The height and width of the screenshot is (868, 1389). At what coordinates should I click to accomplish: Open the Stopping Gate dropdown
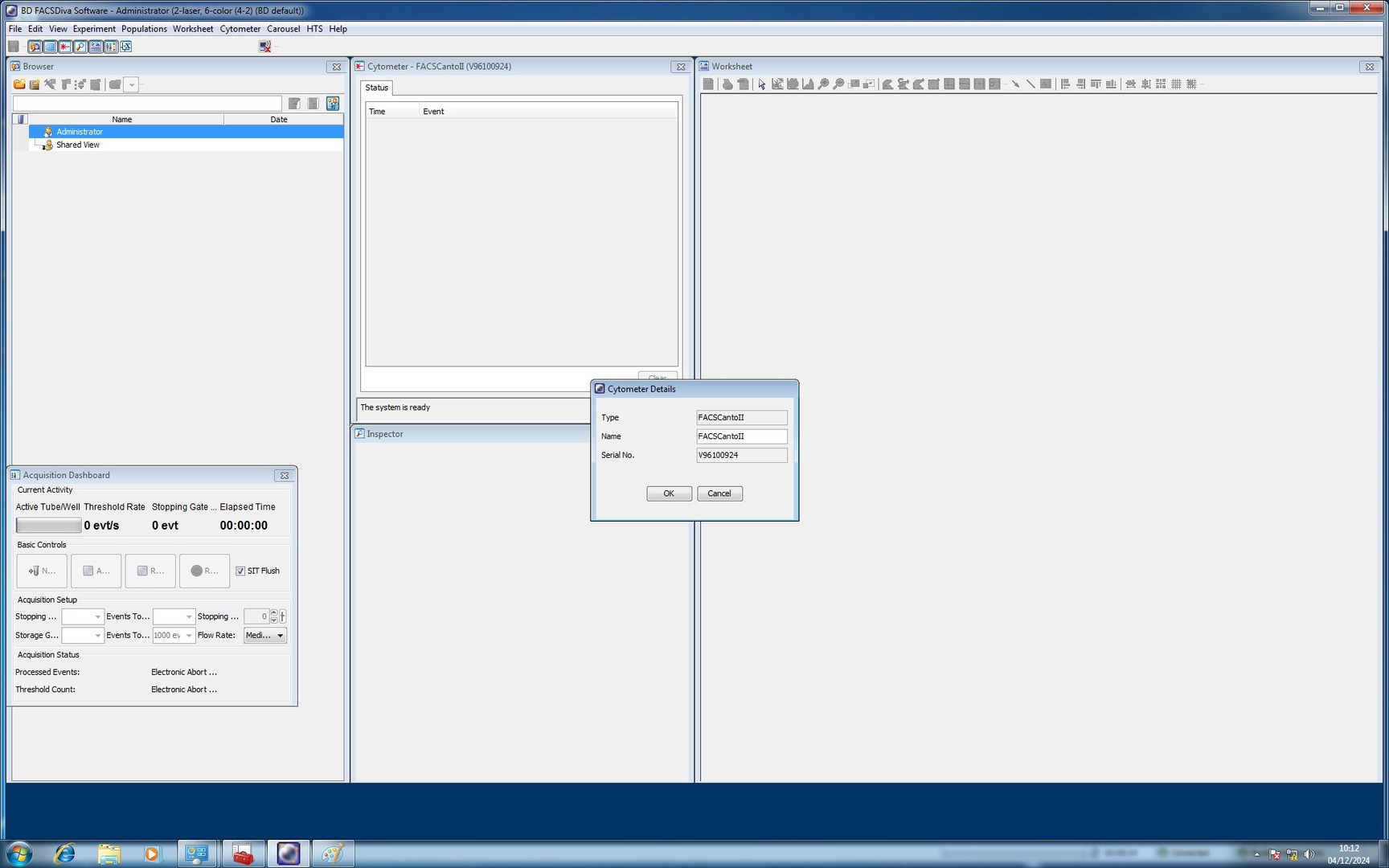[83, 616]
